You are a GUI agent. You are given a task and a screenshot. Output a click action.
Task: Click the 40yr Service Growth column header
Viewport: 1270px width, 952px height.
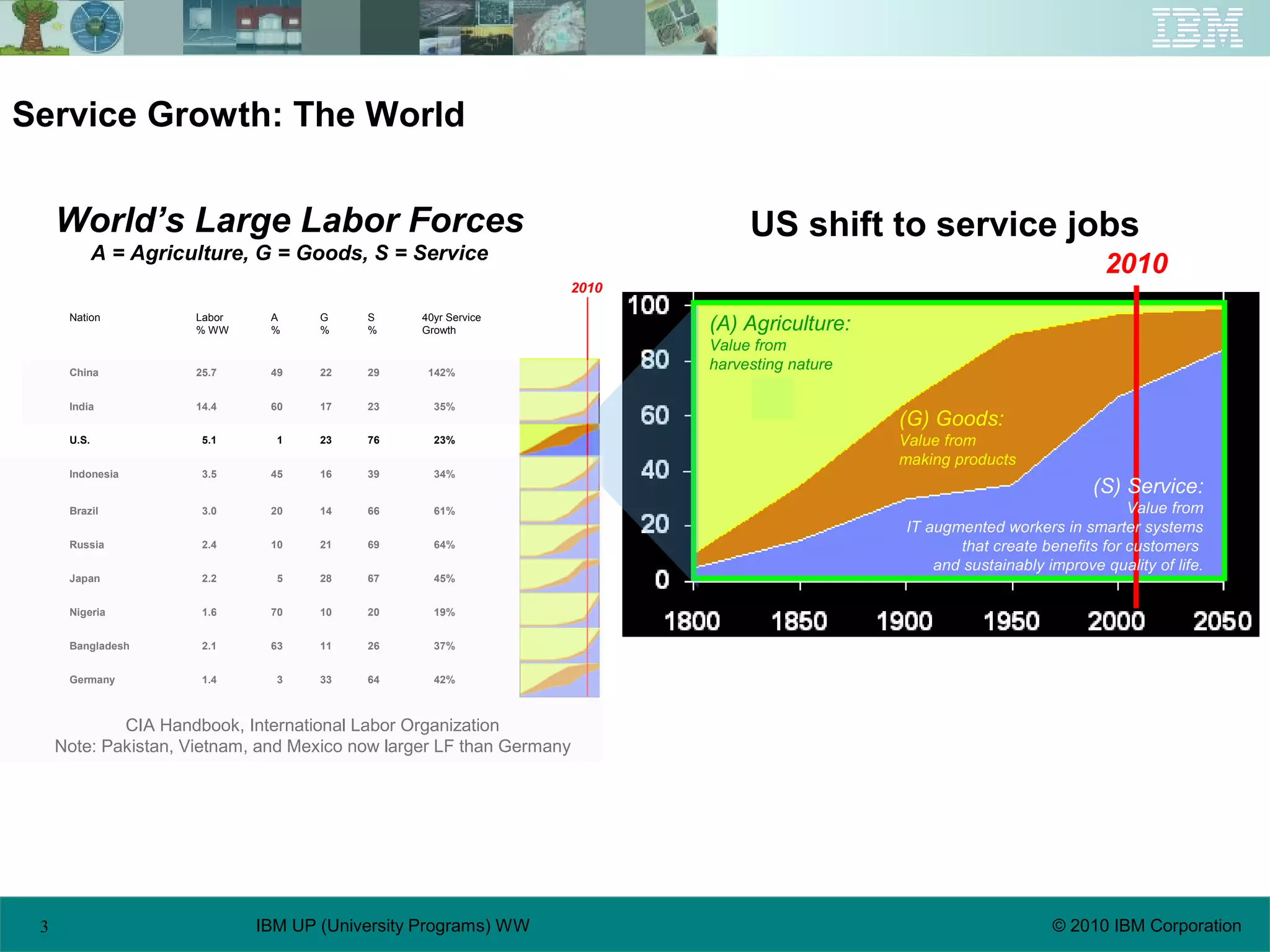coord(451,324)
